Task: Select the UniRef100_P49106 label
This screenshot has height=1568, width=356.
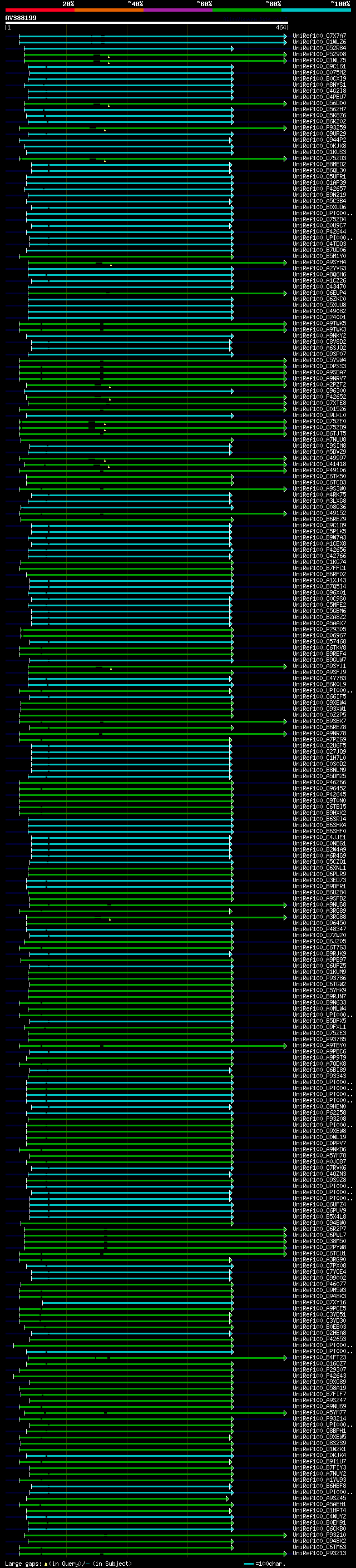Action: tap(319, 470)
